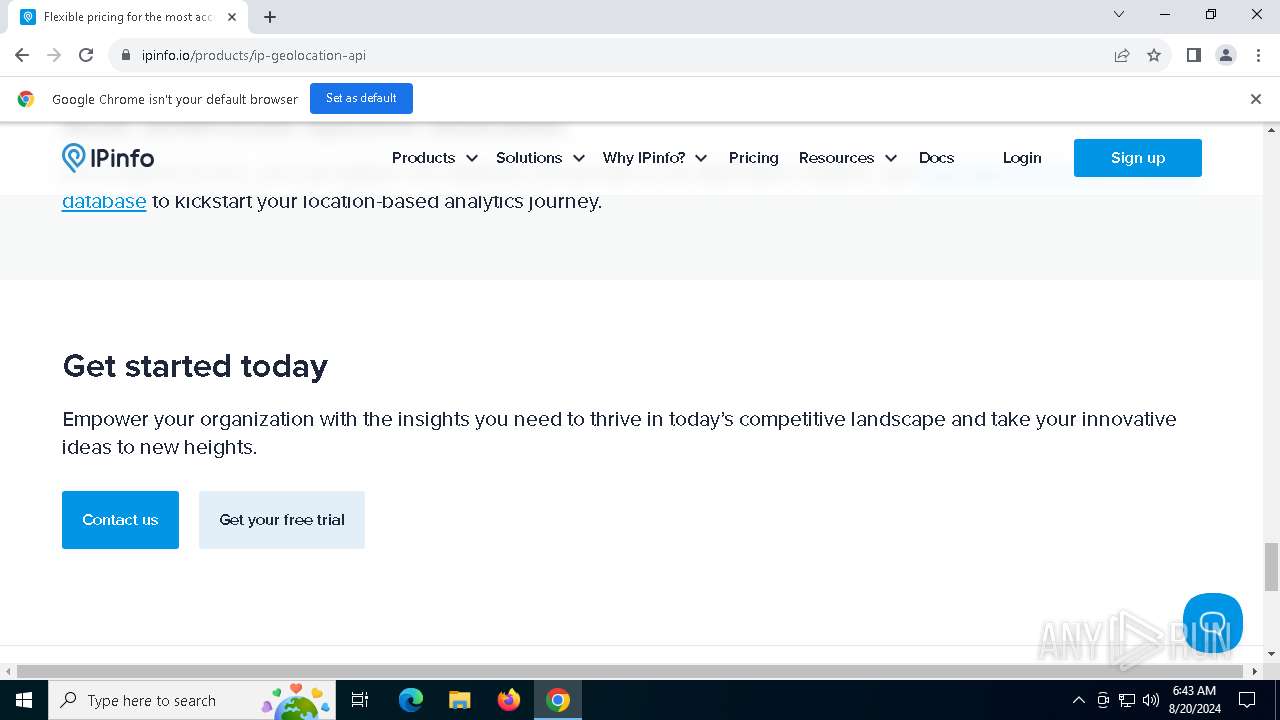
Task: Open the chat support widget
Action: point(1212,623)
